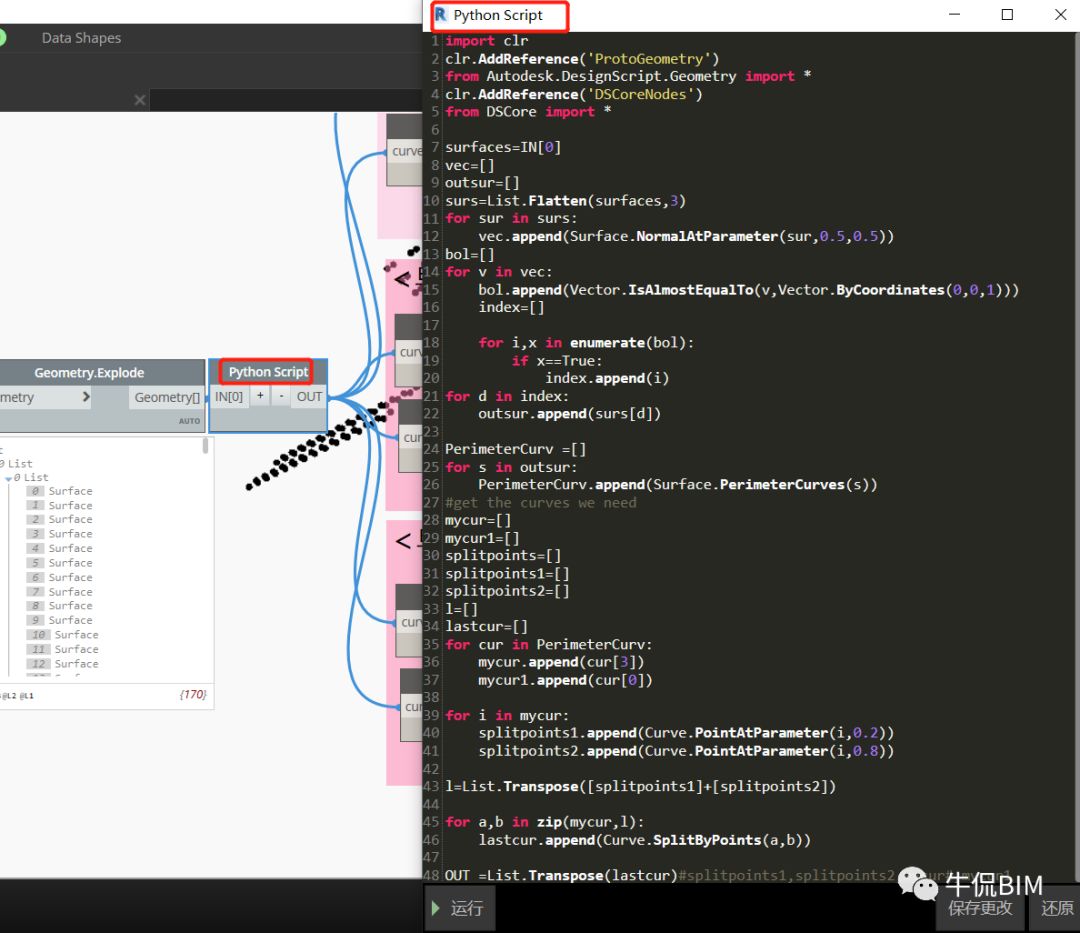Place cursor on 'OUT =List.Transpose(lastcur)' line
The height and width of the screenshot is (933, 1080).
pos(561,875)
